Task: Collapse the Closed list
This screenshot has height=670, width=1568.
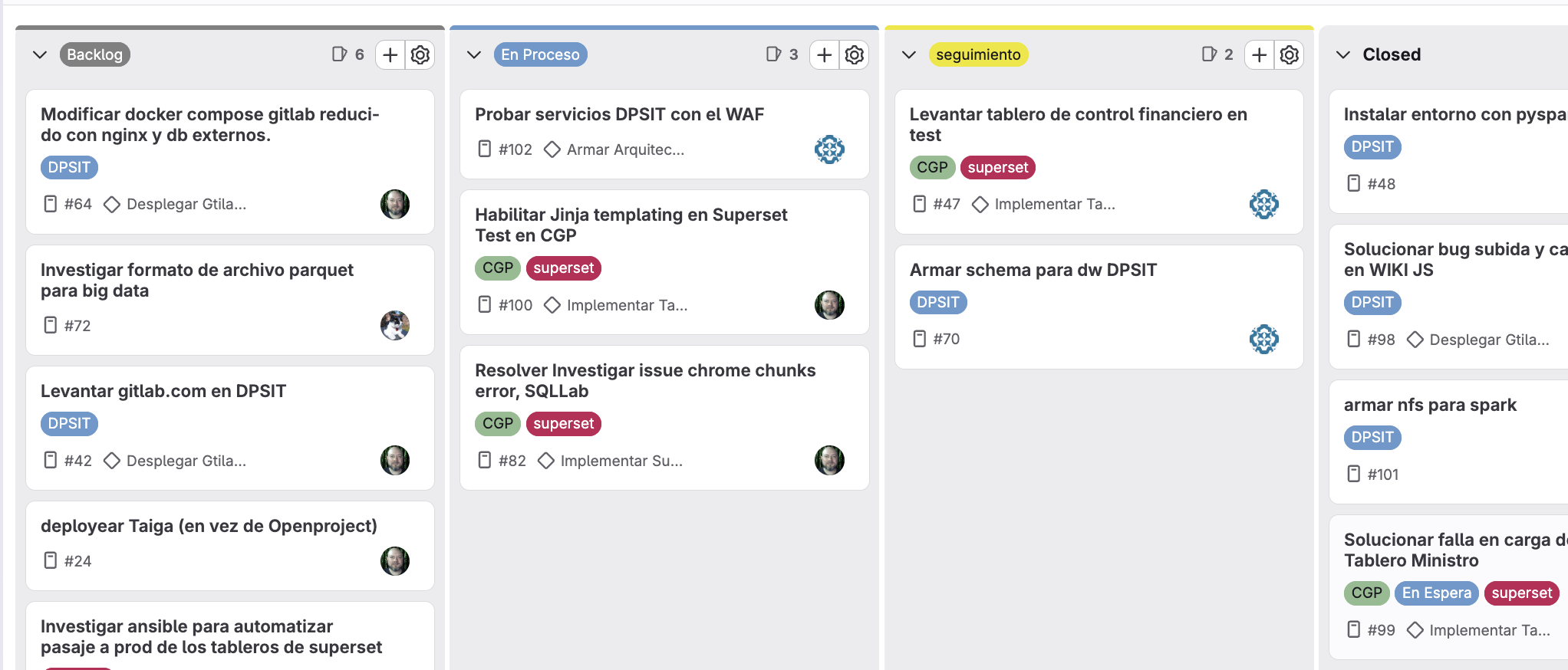Action: pos(1343,55)
